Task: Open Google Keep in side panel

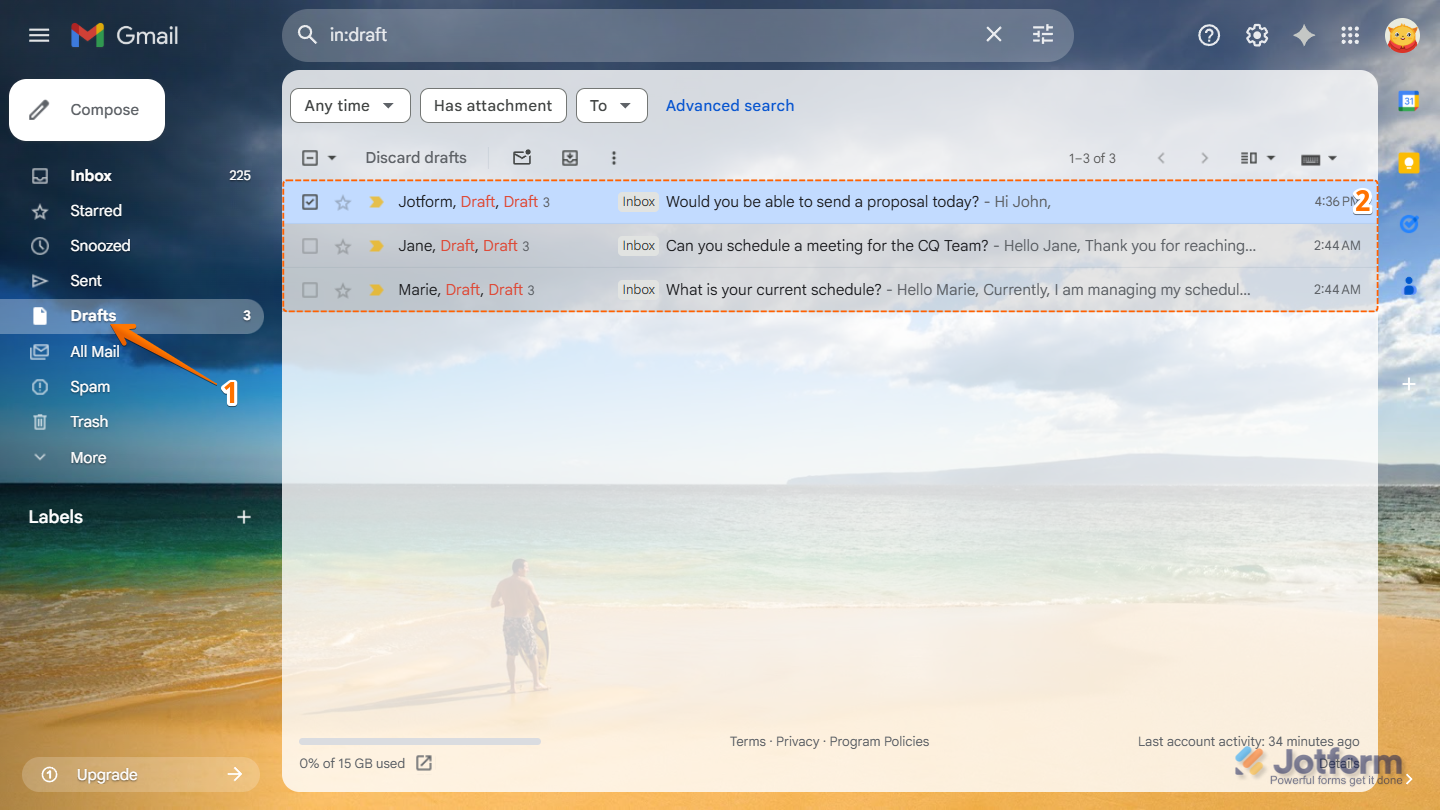Action: 1409,162
